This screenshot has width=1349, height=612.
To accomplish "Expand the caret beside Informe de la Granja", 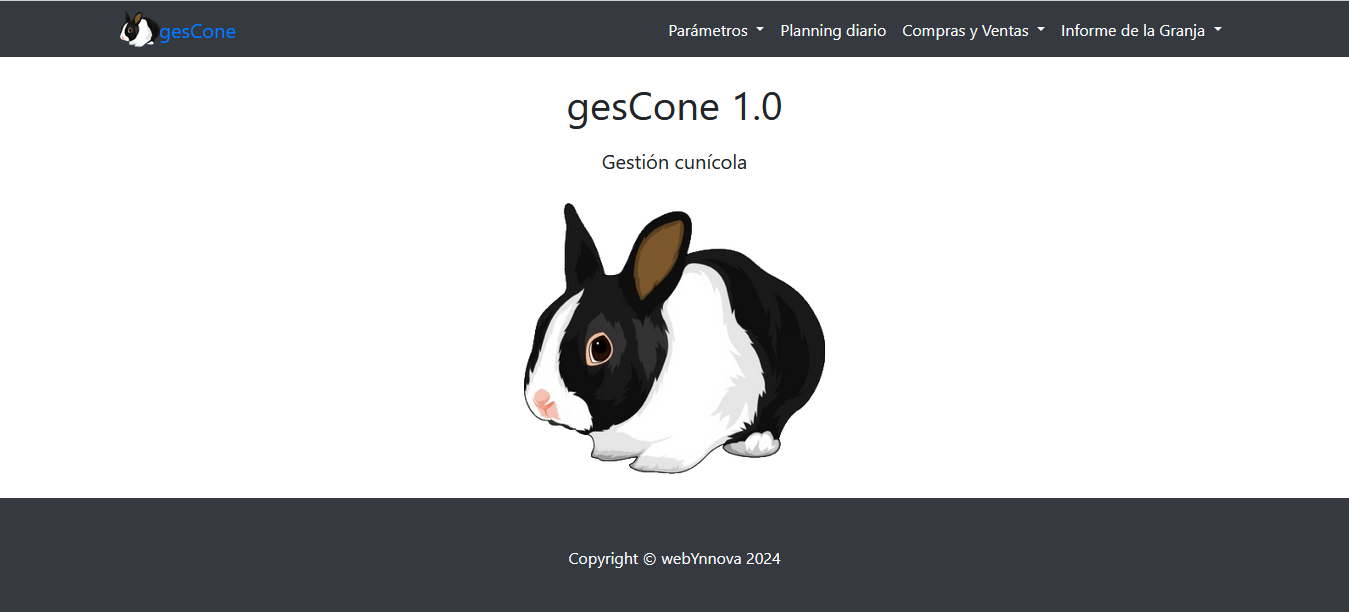I will 1218,30.
